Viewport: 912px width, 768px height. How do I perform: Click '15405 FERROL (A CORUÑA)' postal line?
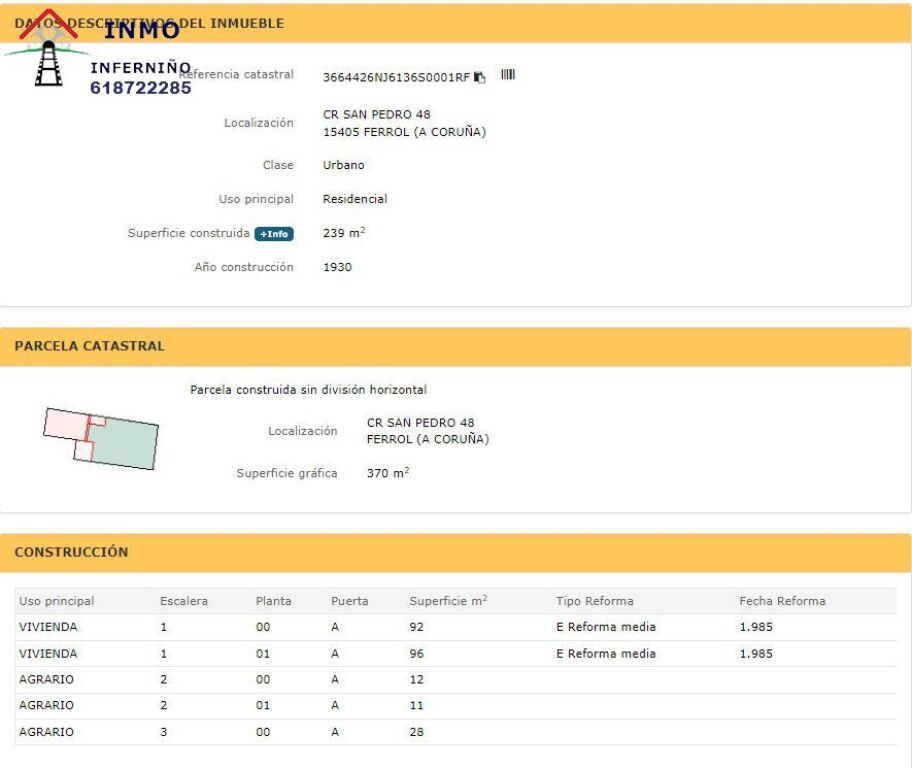click(x=404, y=132)
